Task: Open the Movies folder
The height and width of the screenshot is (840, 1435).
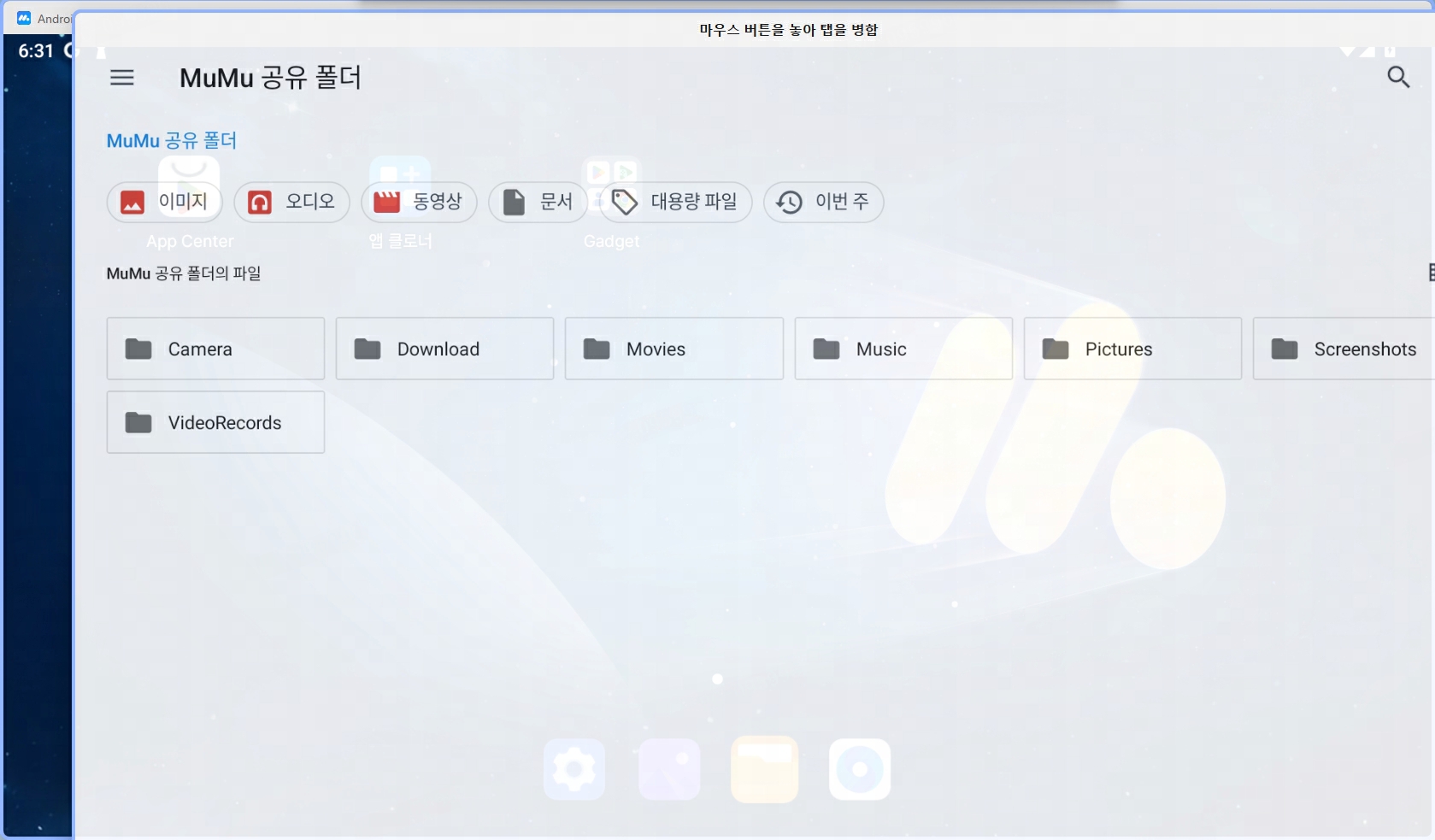Action: tap(674, 349)
